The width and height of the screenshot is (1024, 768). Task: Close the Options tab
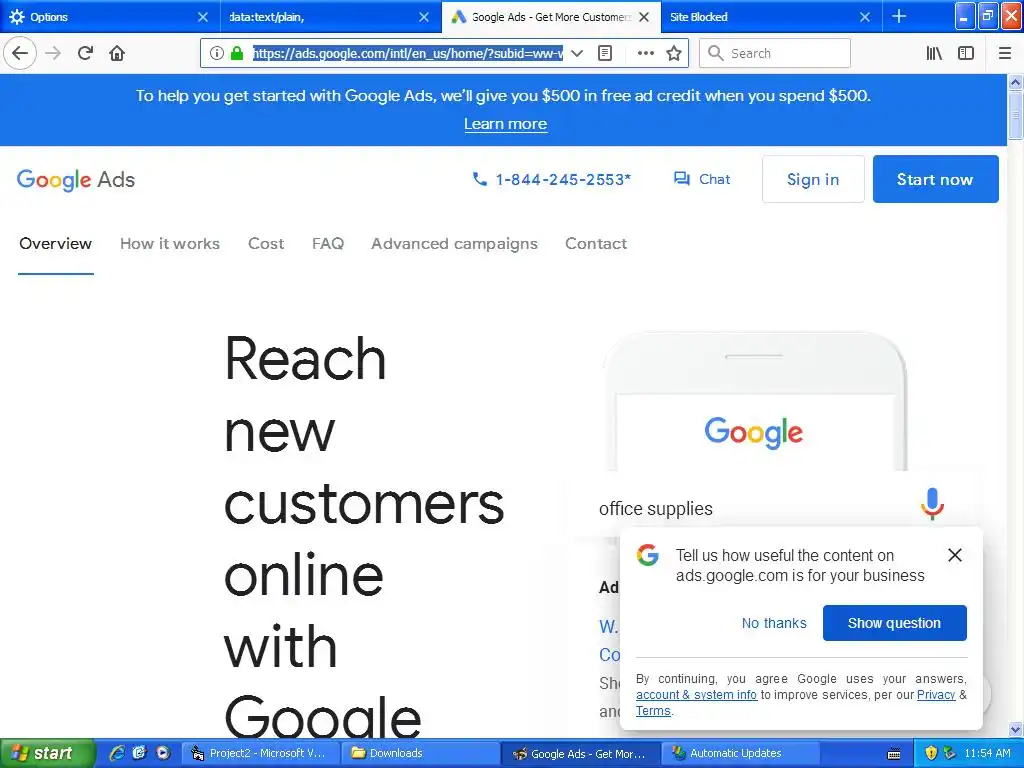203,17
